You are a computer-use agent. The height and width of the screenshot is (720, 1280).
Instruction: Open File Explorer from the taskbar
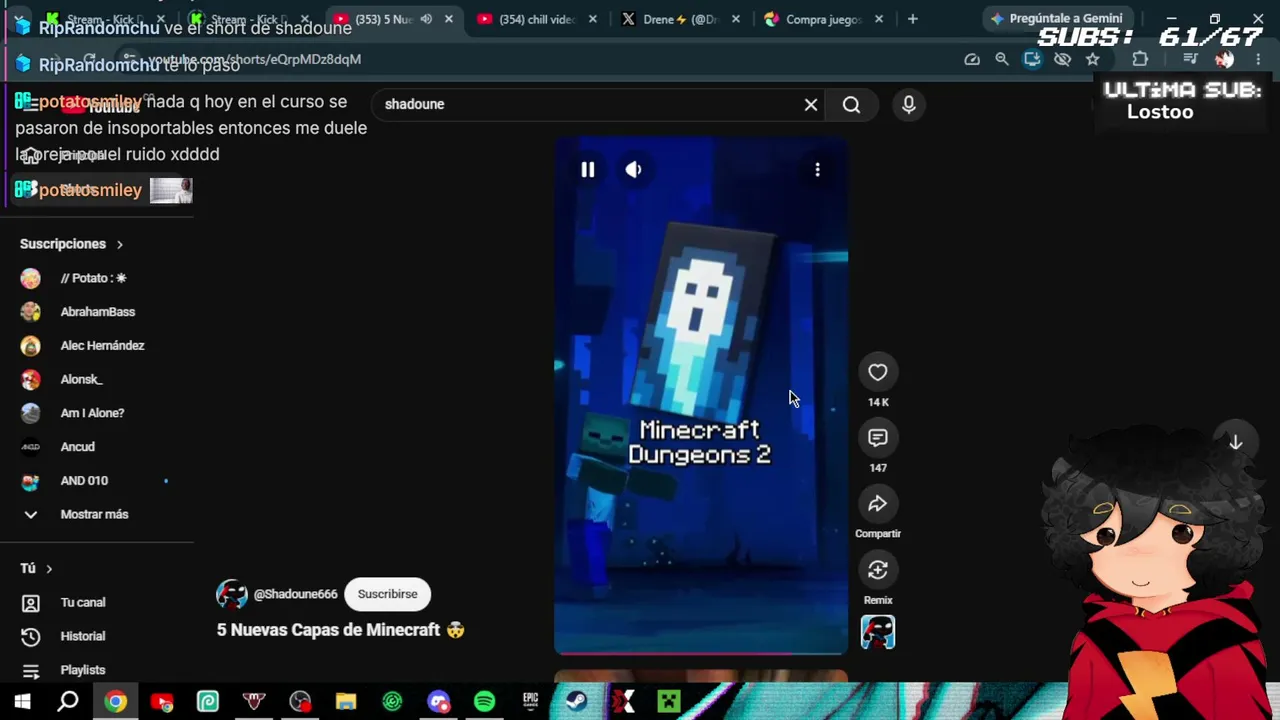pyautogui.click(x=346, y=702)
